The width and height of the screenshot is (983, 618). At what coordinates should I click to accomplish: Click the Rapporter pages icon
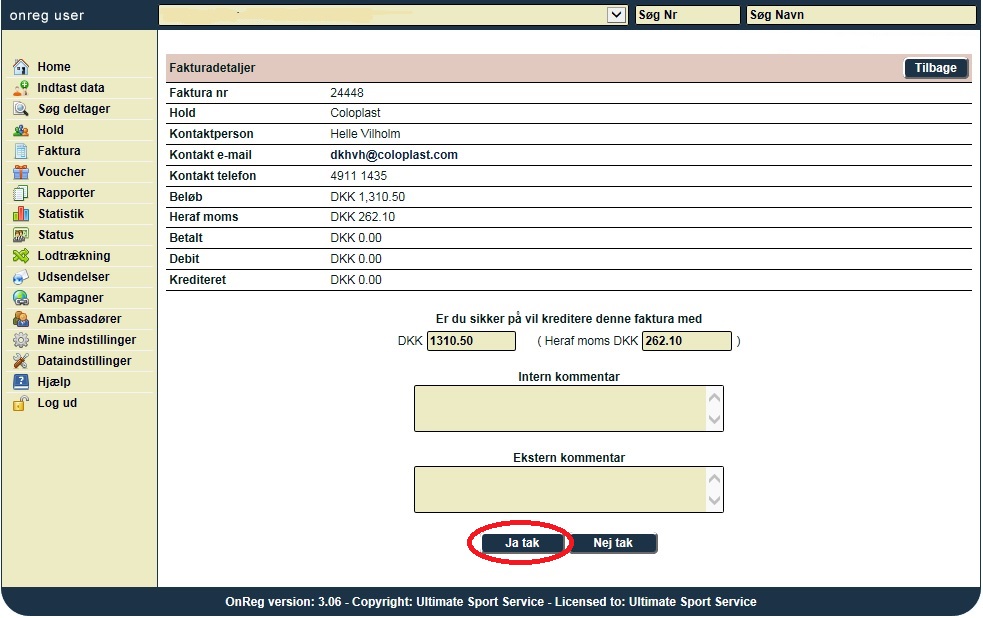coord(21,192)
